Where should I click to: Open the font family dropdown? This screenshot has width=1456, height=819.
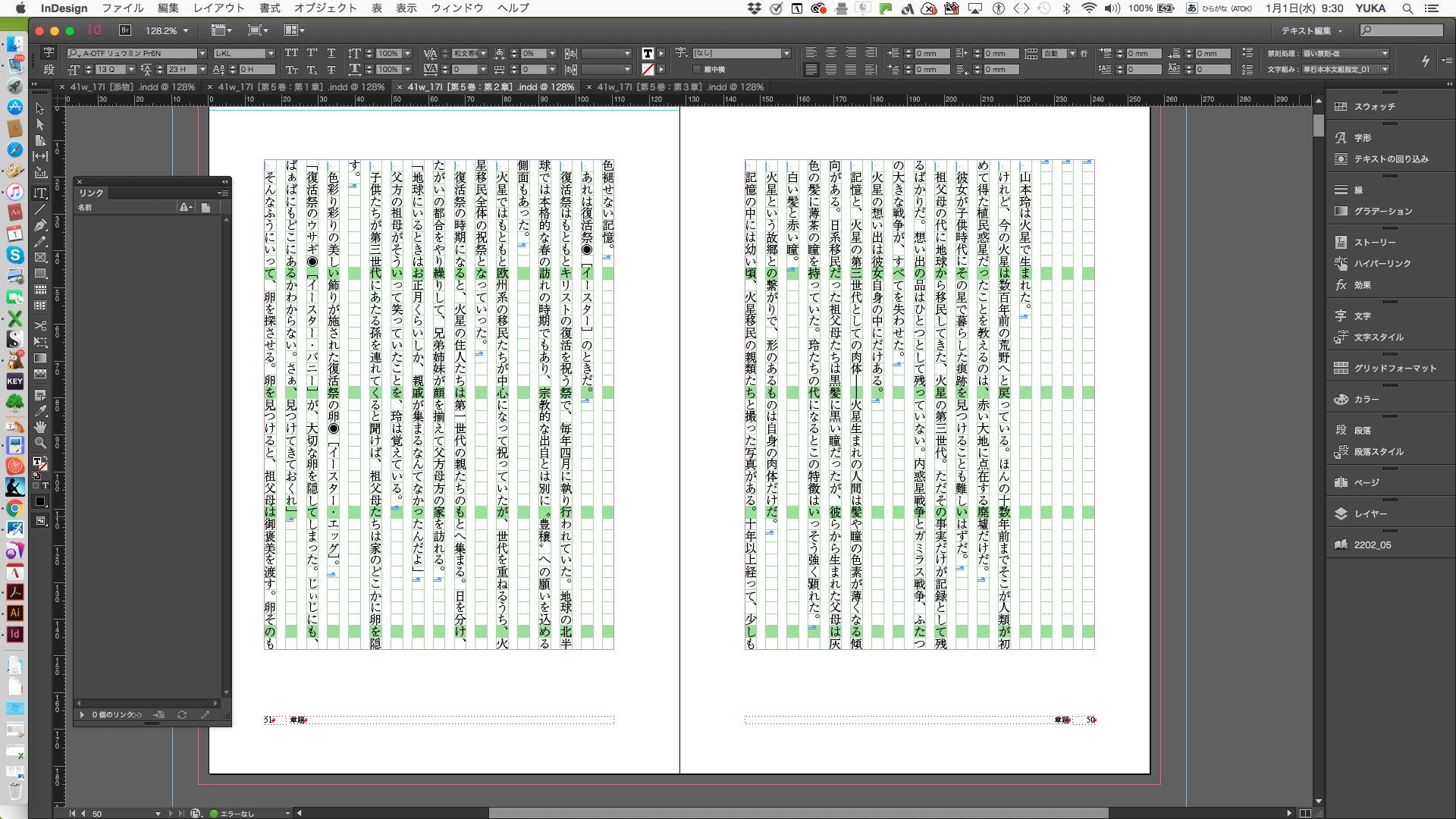click(202, 53)
